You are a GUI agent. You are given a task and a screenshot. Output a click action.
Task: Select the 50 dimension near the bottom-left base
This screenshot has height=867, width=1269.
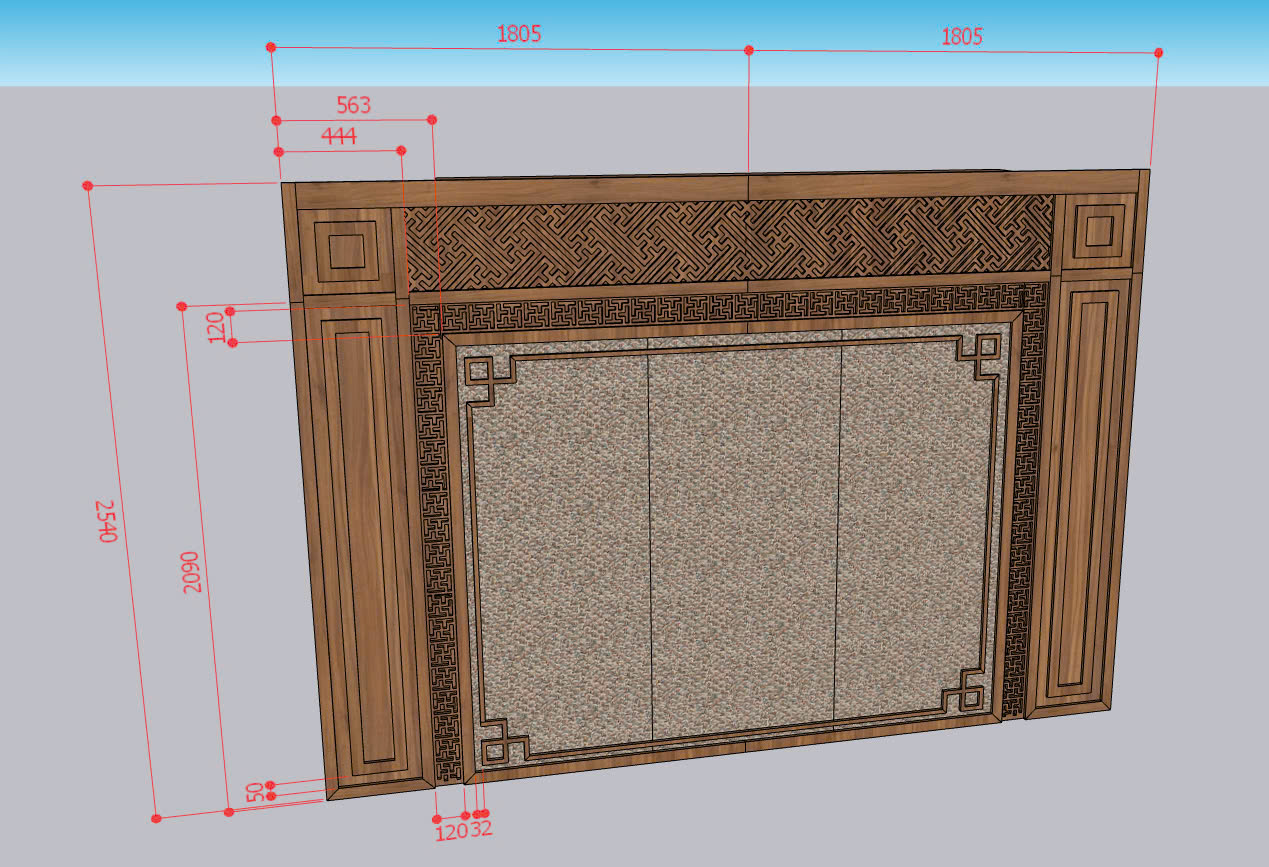[253, 792]
